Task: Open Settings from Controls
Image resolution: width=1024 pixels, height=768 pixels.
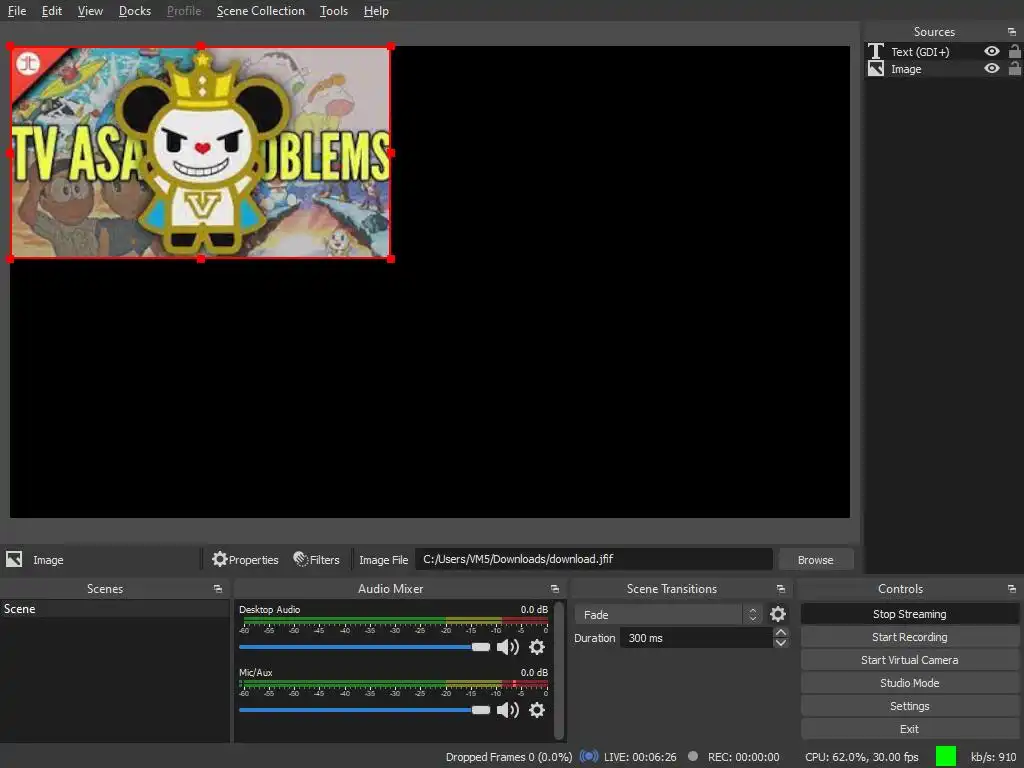Action: tap(909, 706)
